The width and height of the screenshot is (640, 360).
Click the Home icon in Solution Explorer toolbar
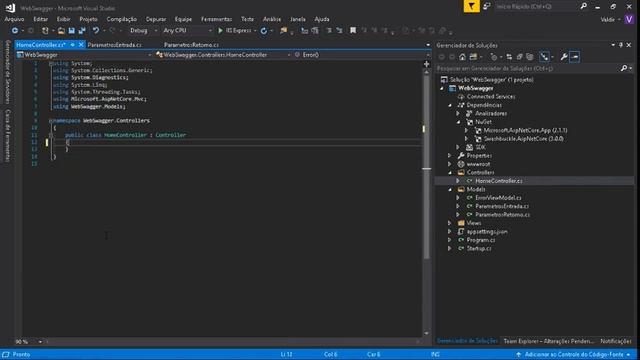pos(462,57)
